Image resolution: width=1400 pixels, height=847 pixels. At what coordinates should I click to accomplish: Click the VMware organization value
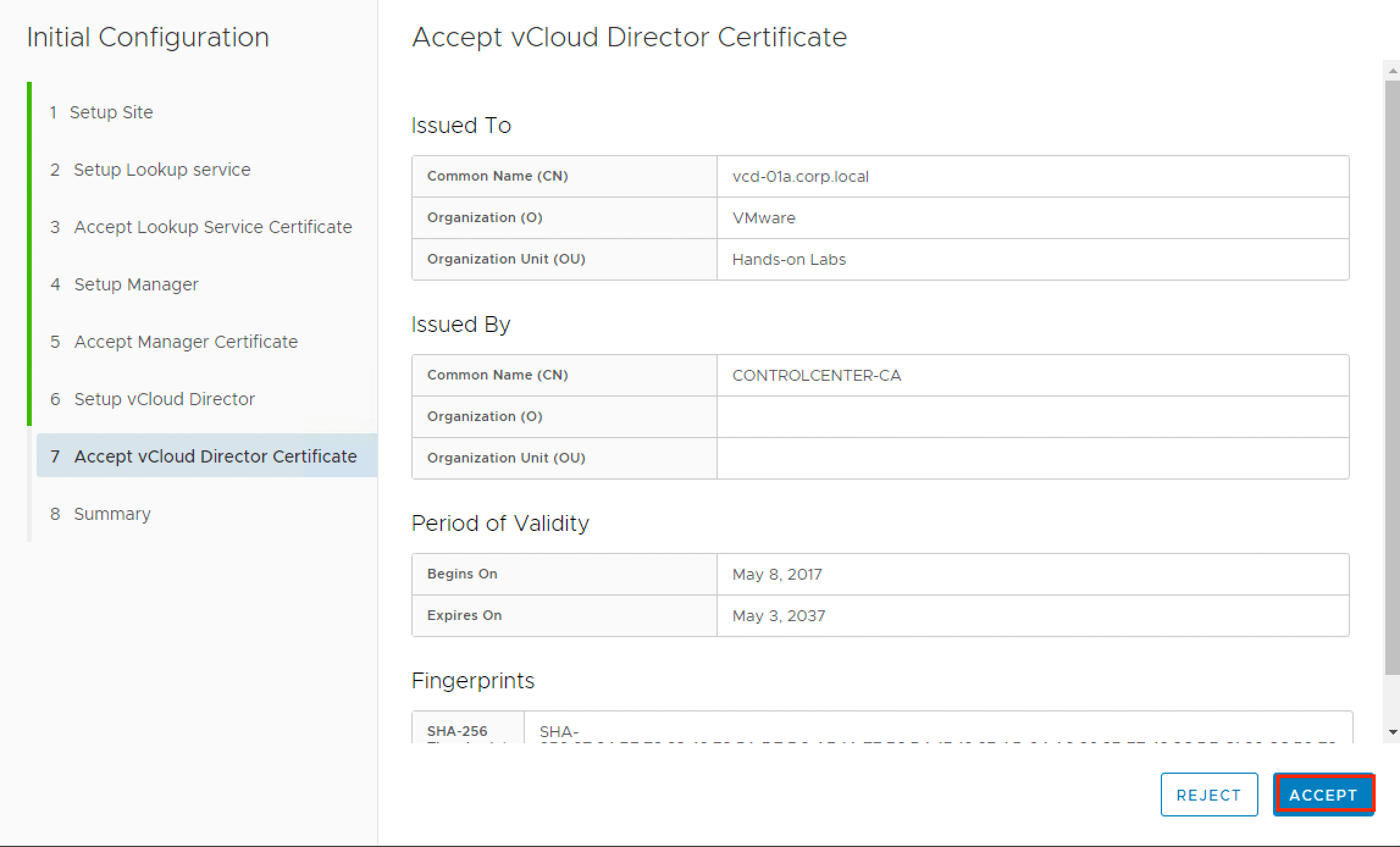(x=763, y=218)
